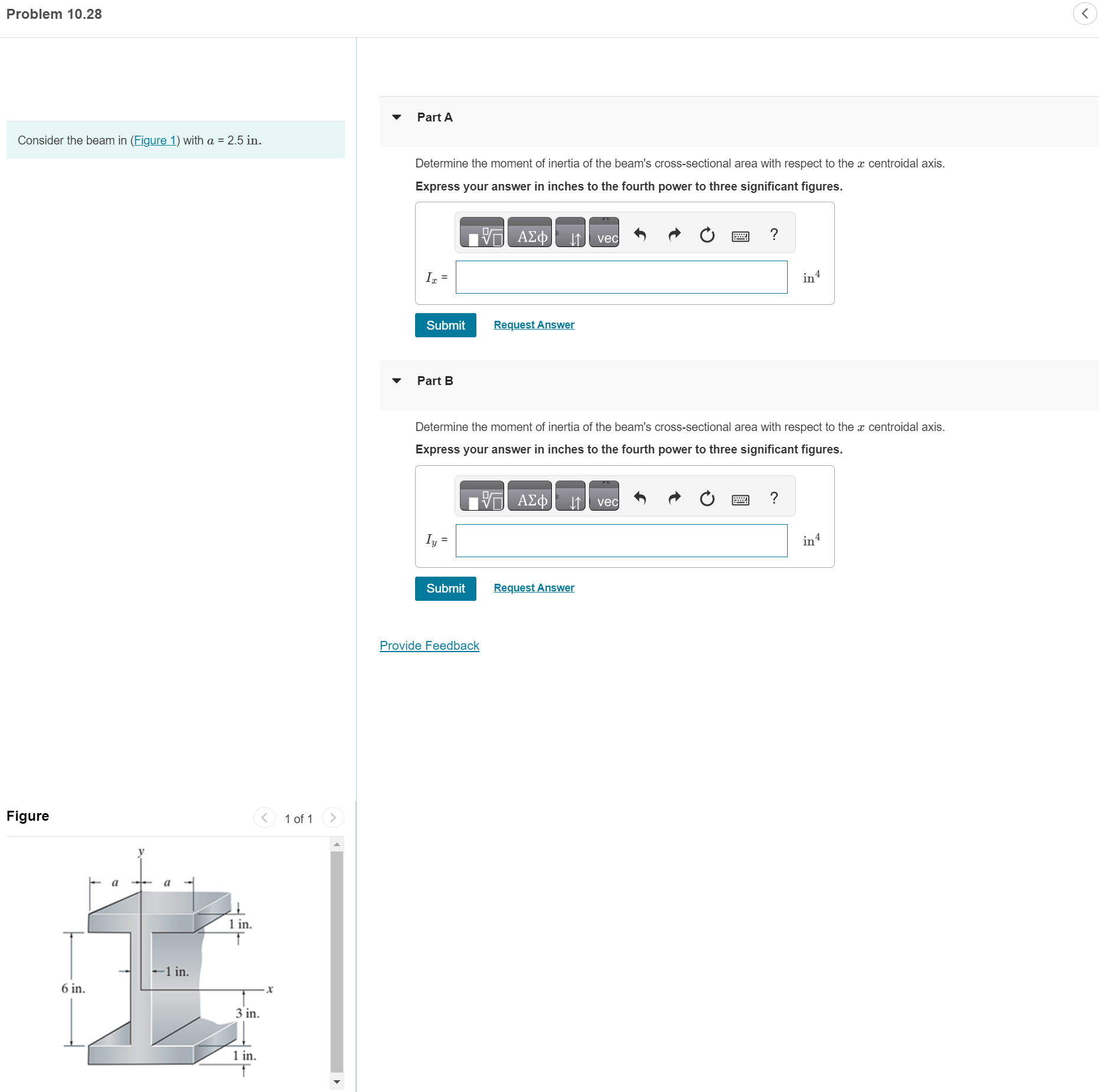Image resolution: width=1099 pixels, height=1092 pixels.
Task: Click the Problem 10.28 title
Action: (x=54, y=14)
